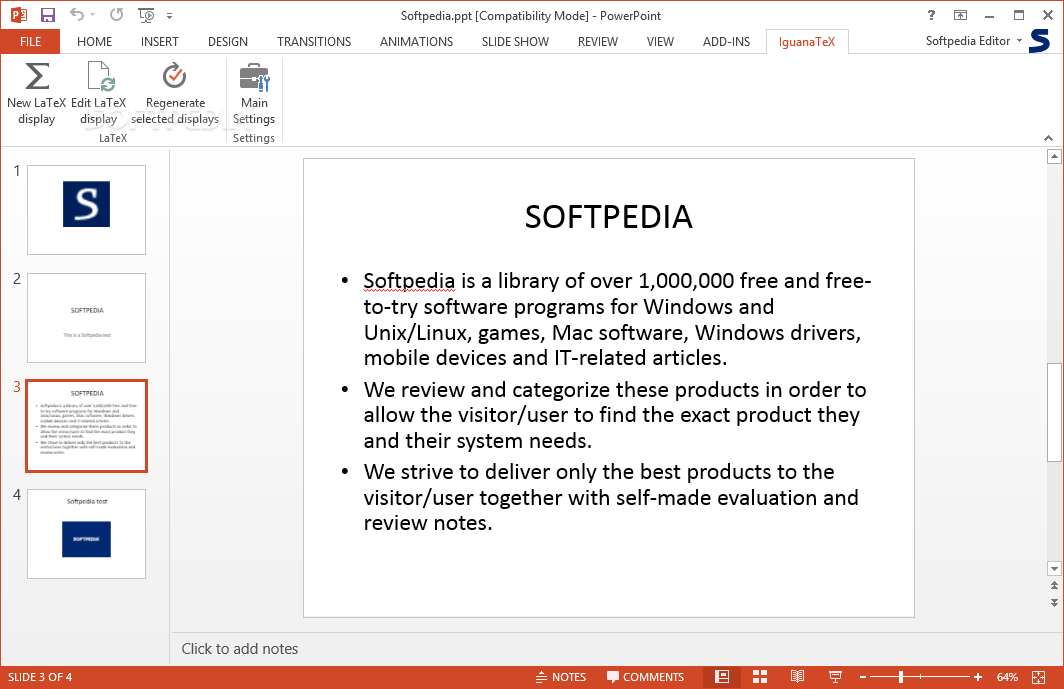Image resolution: width=1064 pixels, height=689 pixels.
Task: Switch to Normal view icon
Action: click(722, 677)
